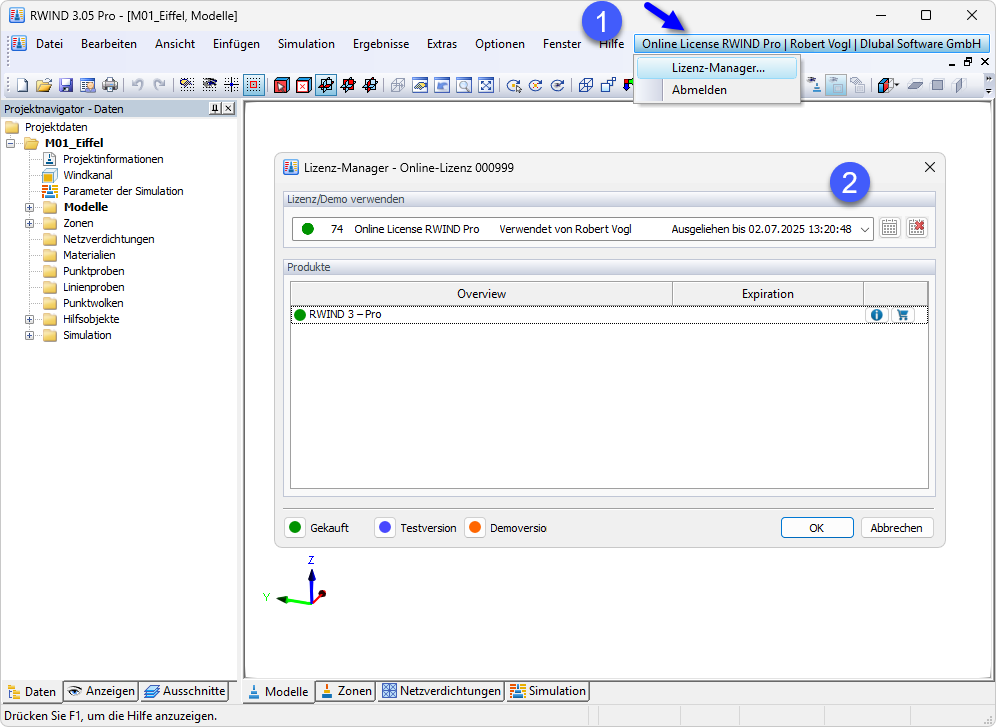Screen dimensions: 996x727
Task: Open the Online License RWIND Pro dropdown
Action: [x=865, y=229]
